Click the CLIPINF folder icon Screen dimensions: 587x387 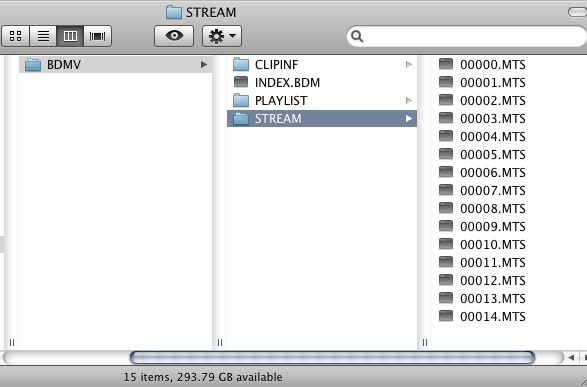click(241, 64)
